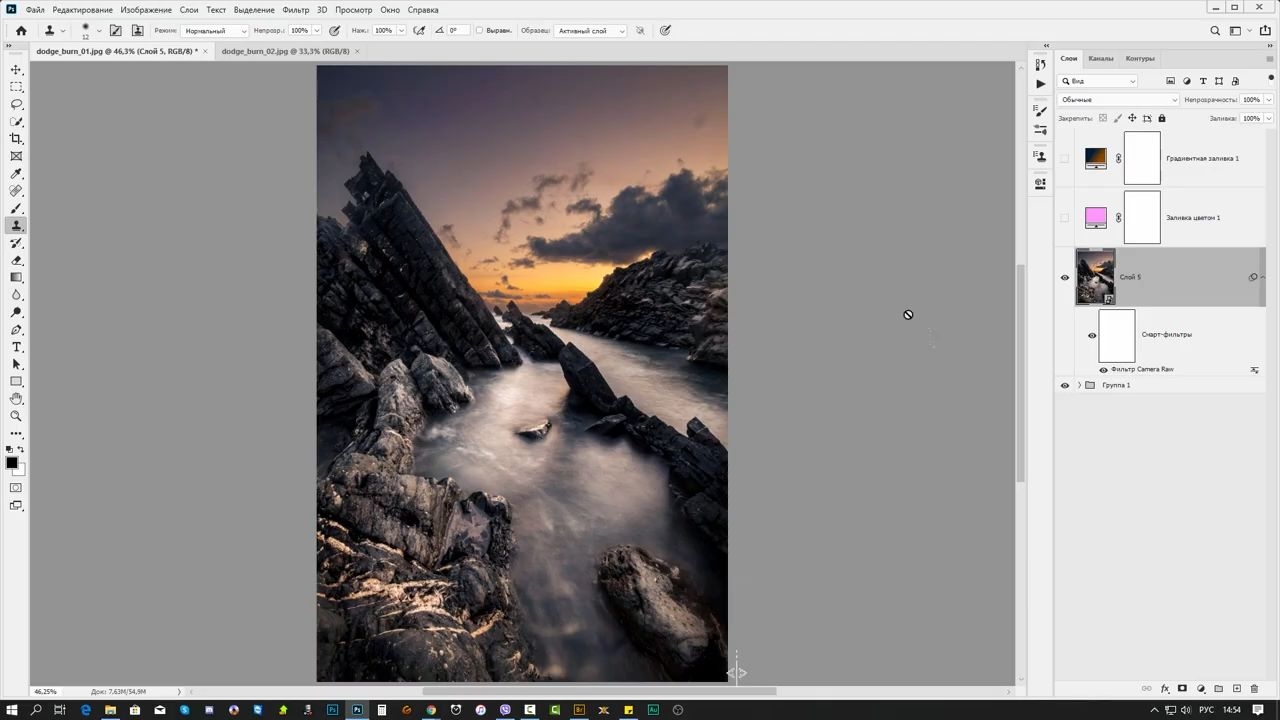Screen dimensions: 1280x720
Task: Select the Lasso tool
Action: pyautogui.click(x=16, y=104)
